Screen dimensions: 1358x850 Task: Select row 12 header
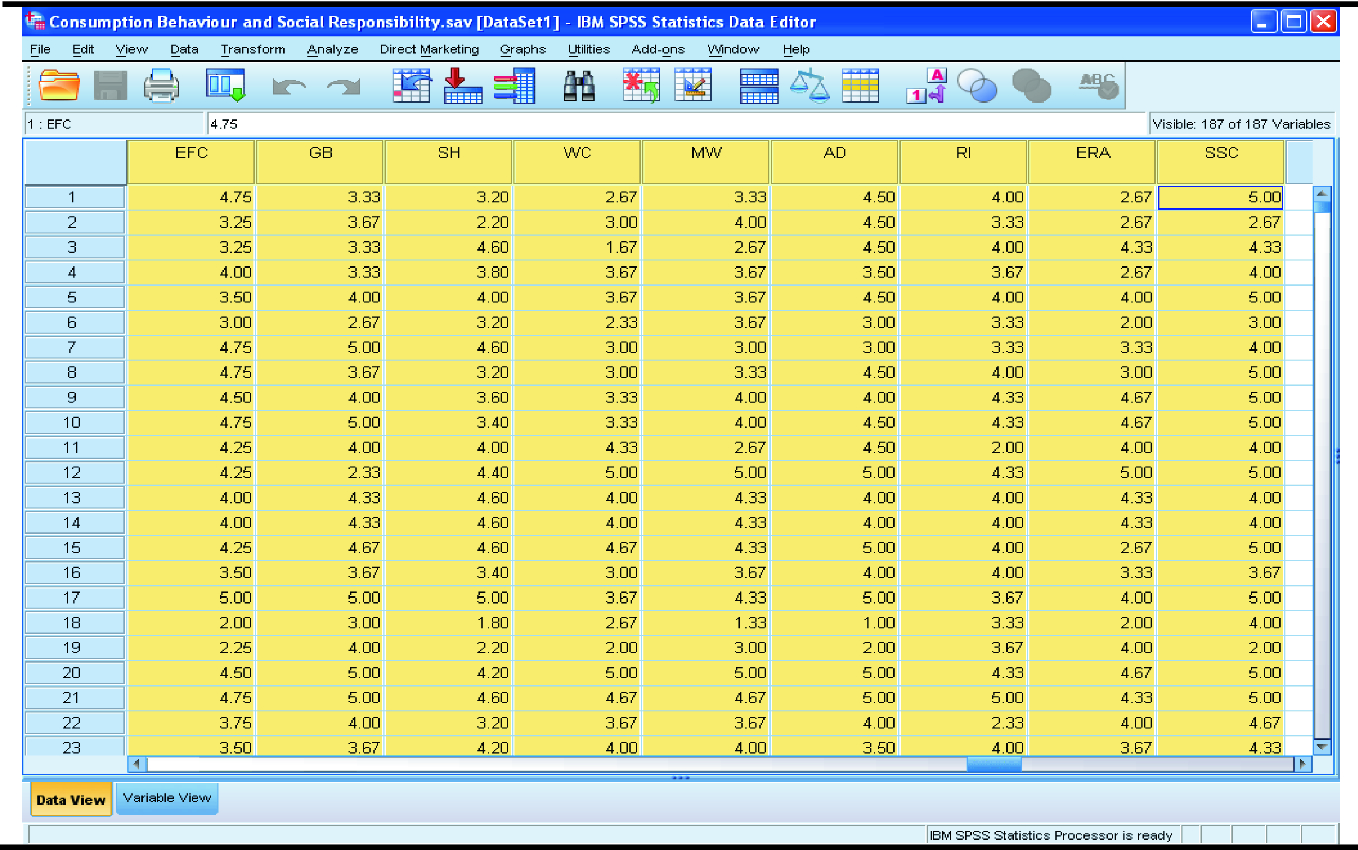(x=73, y=473)
